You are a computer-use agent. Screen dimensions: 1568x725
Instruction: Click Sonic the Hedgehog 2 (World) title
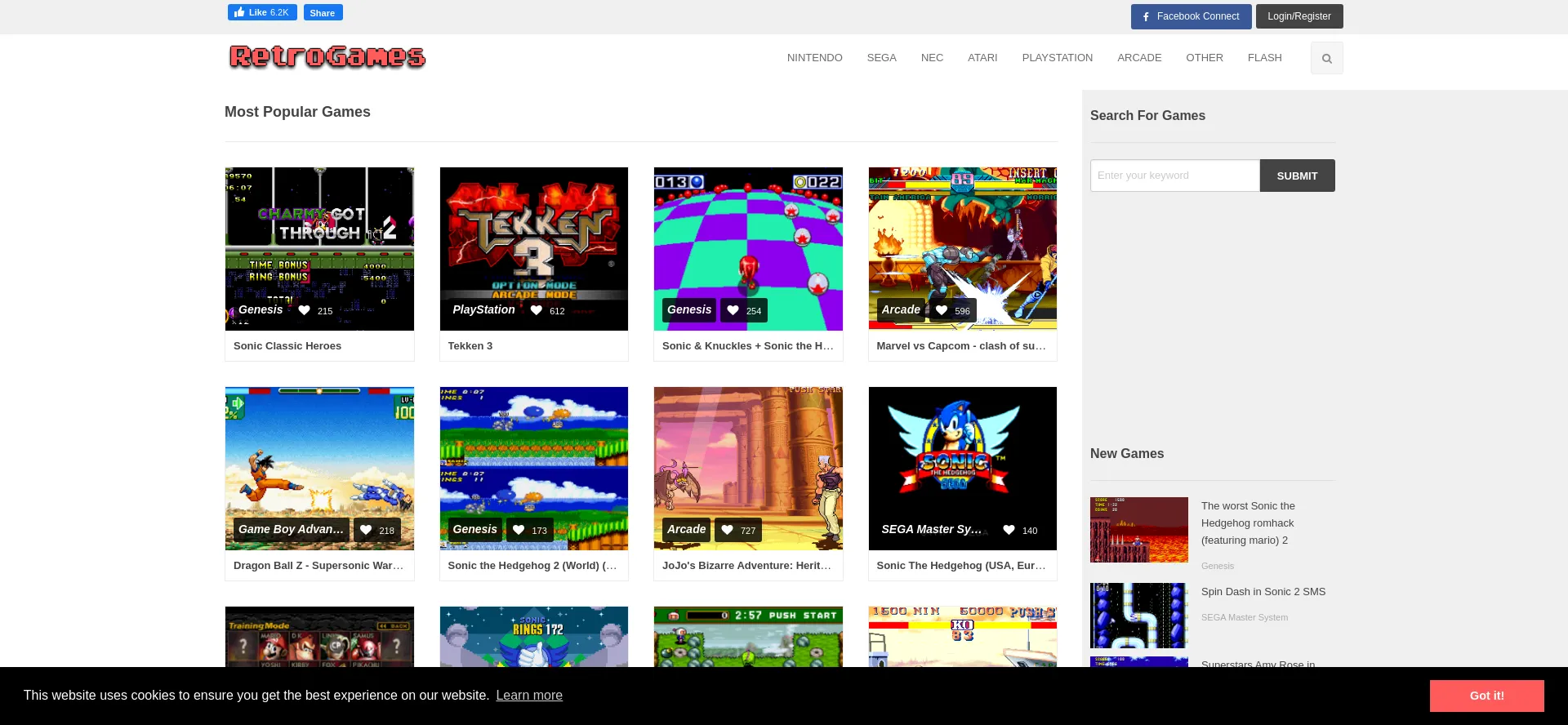tap(532, 566)
